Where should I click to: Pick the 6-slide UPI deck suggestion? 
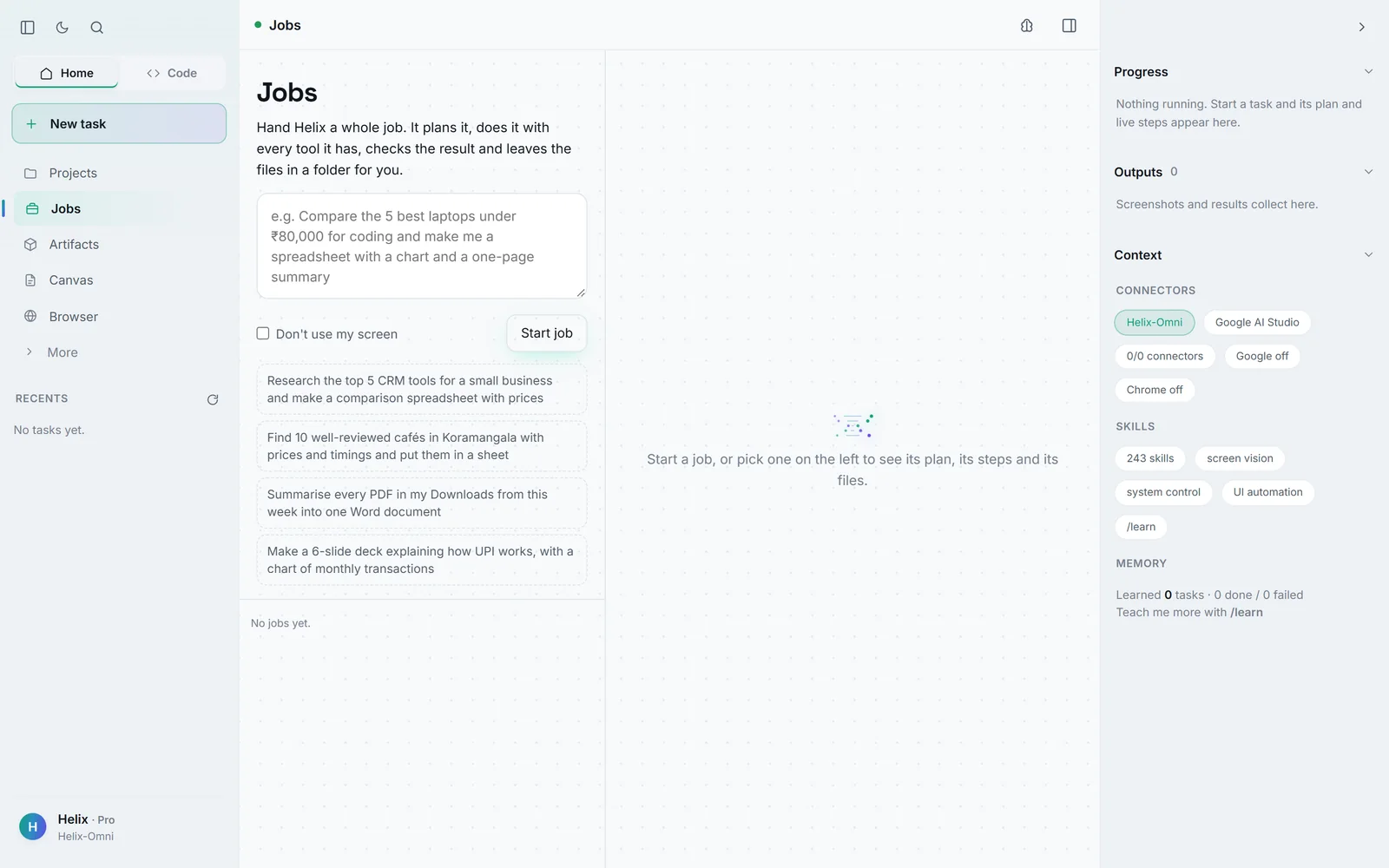click(x=421, y=560)
